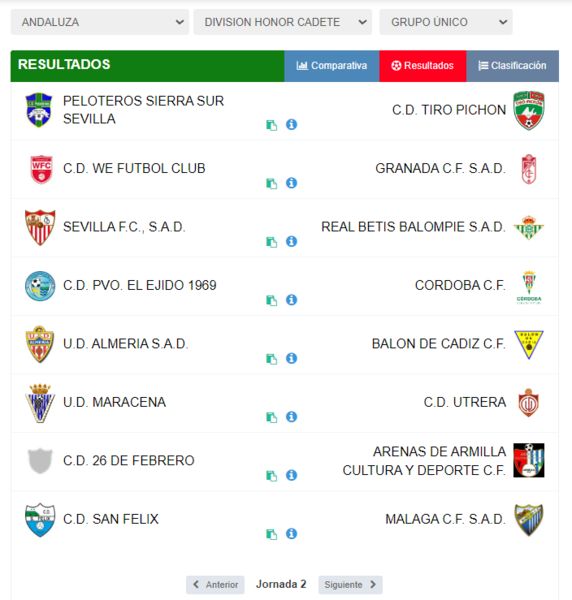Click info icon for 26 de Febrero match
572x600 pixels.
pos(292,475)
